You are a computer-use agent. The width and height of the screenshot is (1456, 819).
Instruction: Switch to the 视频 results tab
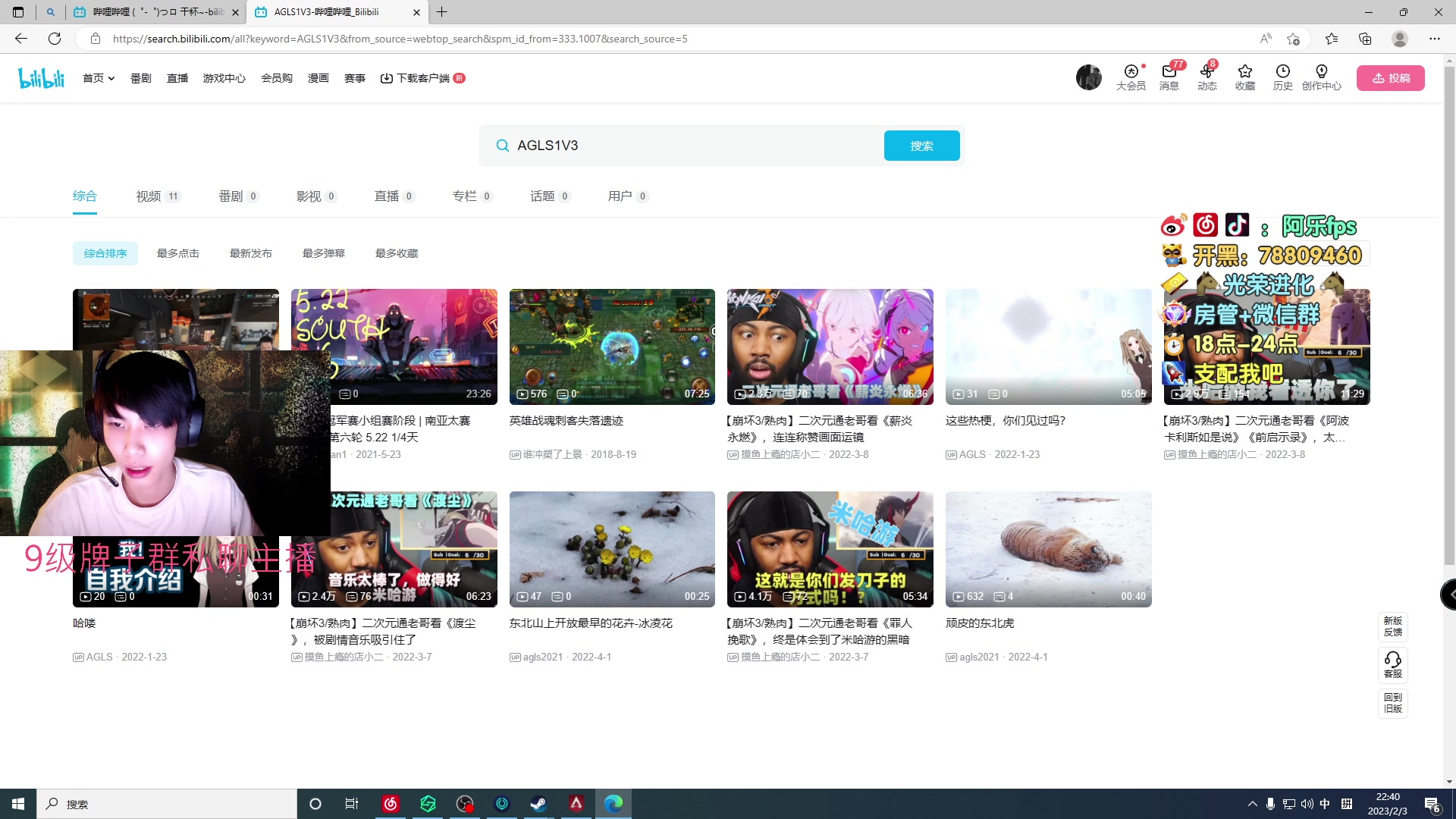point(148,196)
